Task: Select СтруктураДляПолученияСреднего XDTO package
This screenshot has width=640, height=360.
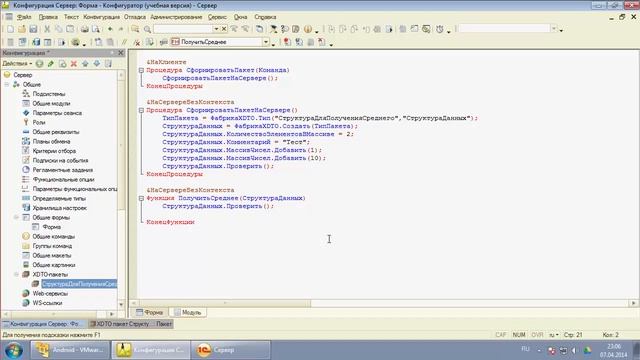Action: pos(79,284)
